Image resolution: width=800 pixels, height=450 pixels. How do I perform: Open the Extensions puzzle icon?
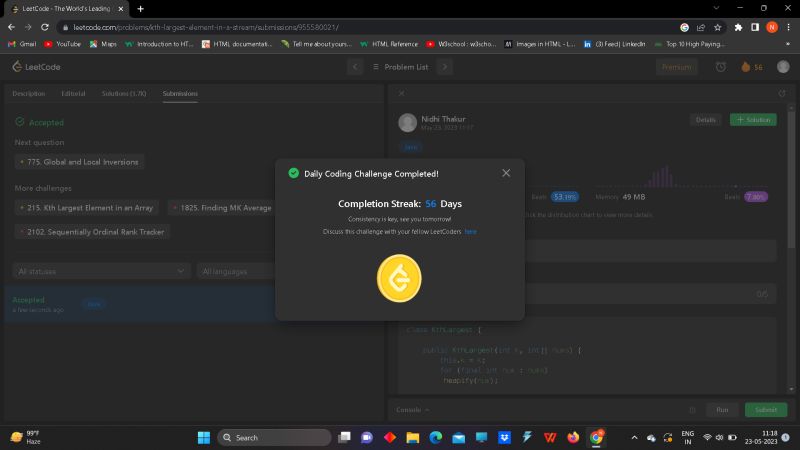[738, 27]
